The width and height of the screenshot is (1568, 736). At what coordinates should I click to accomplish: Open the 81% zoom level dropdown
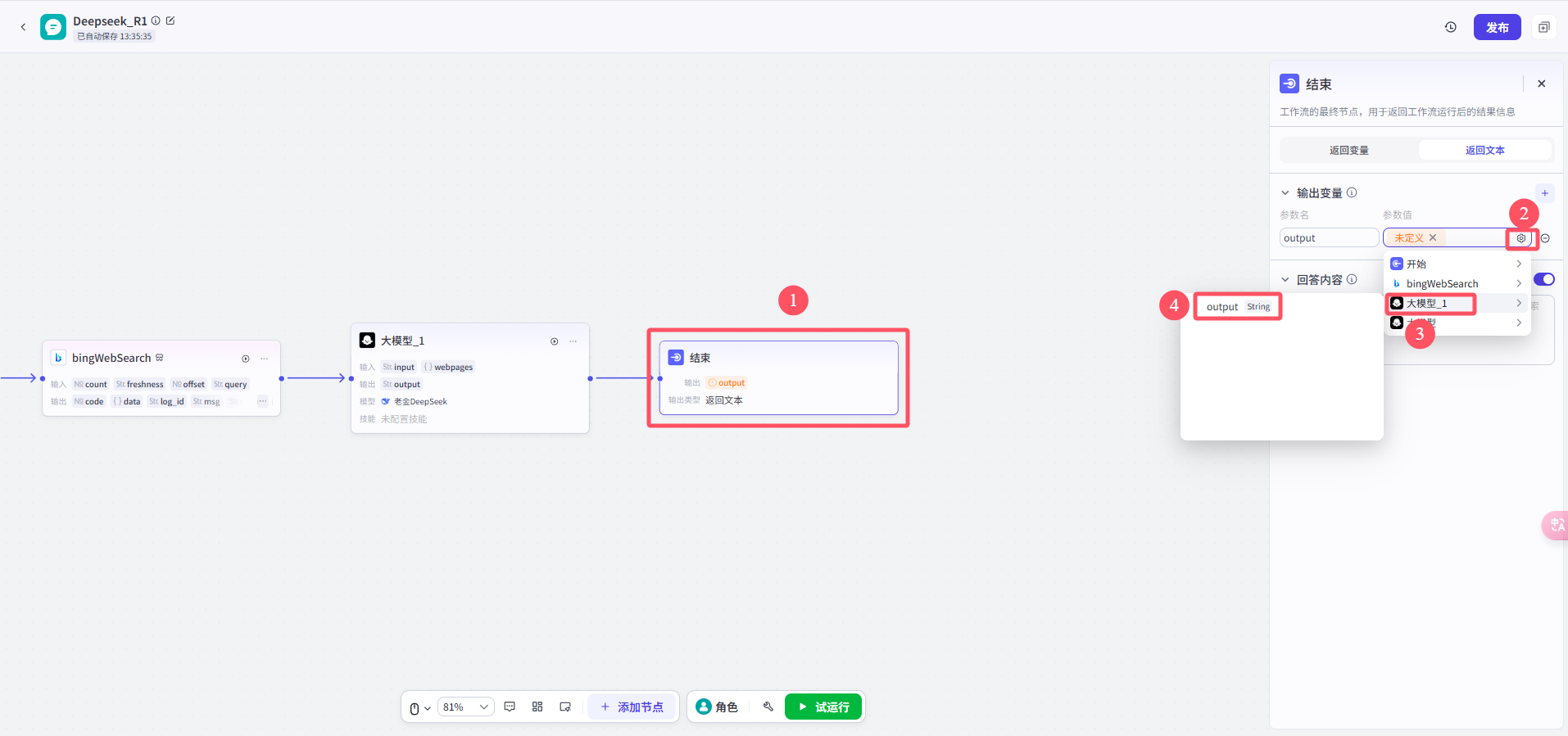coord(465,707)
